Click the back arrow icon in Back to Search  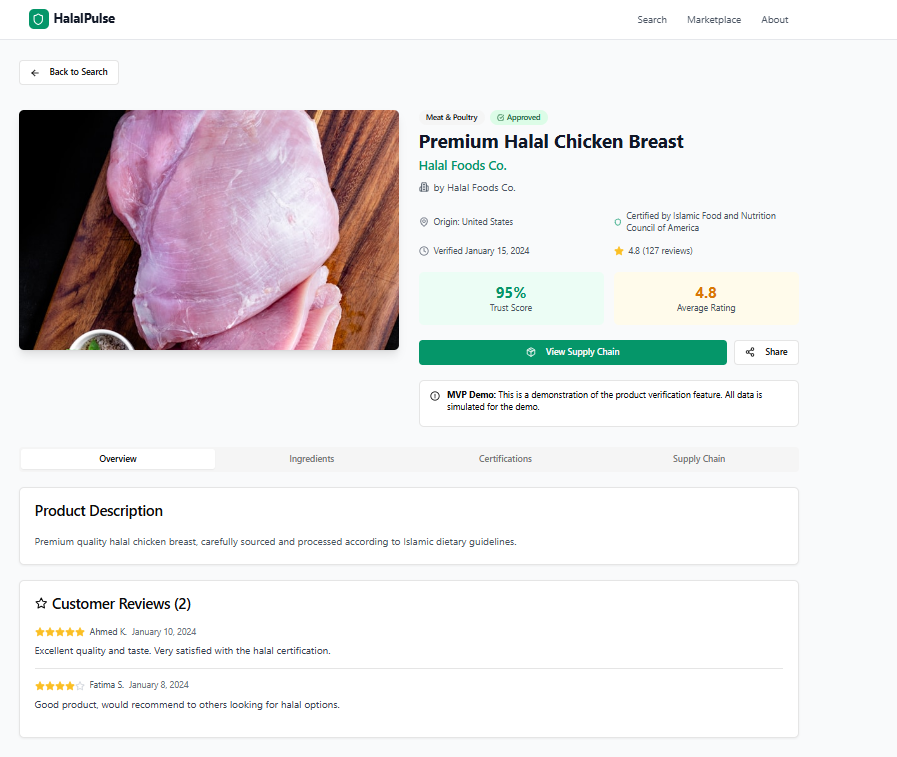pyautogui.click(x=35, y=72)
